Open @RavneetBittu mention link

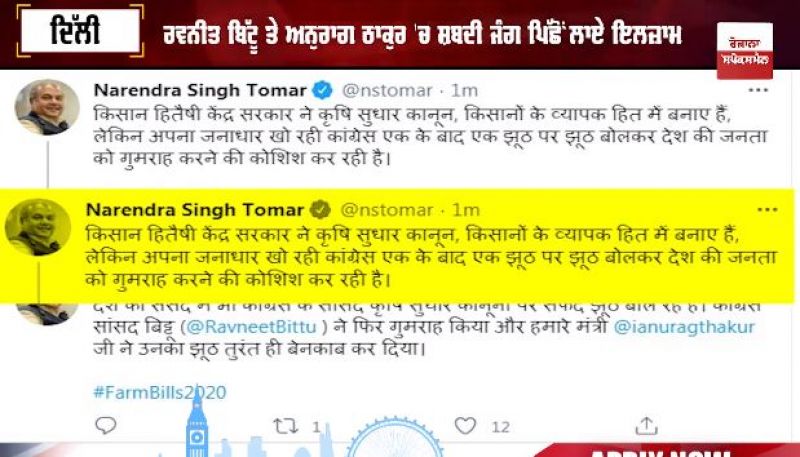click(x=252, y=326)
